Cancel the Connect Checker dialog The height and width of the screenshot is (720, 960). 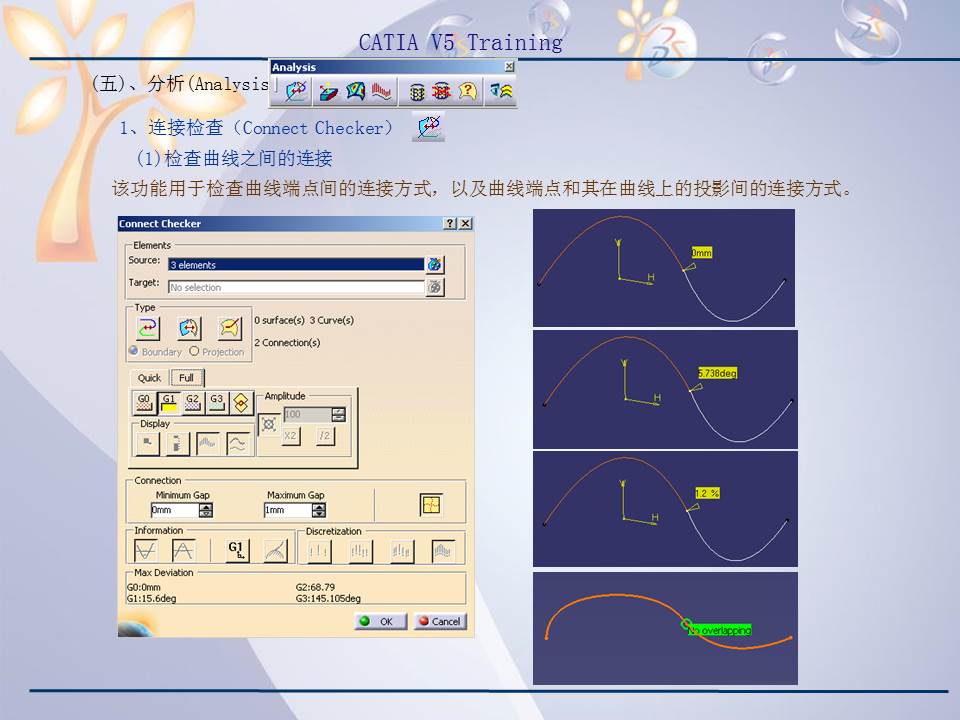click(441, 621)
